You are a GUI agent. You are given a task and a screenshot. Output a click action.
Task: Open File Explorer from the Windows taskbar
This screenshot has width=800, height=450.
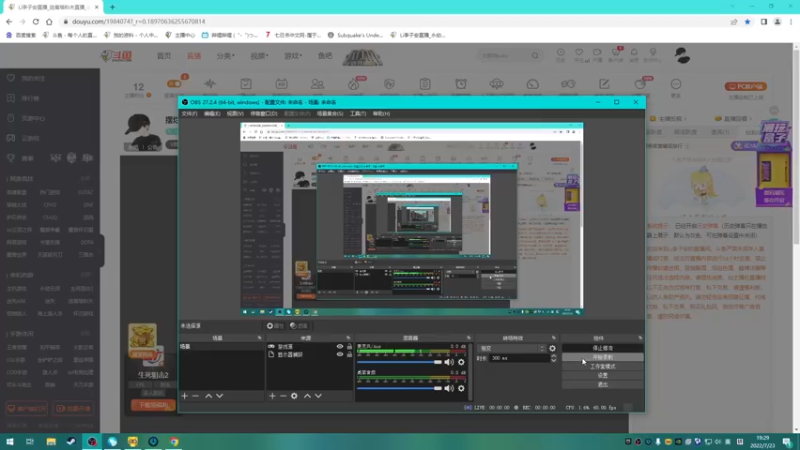(51, 441)
